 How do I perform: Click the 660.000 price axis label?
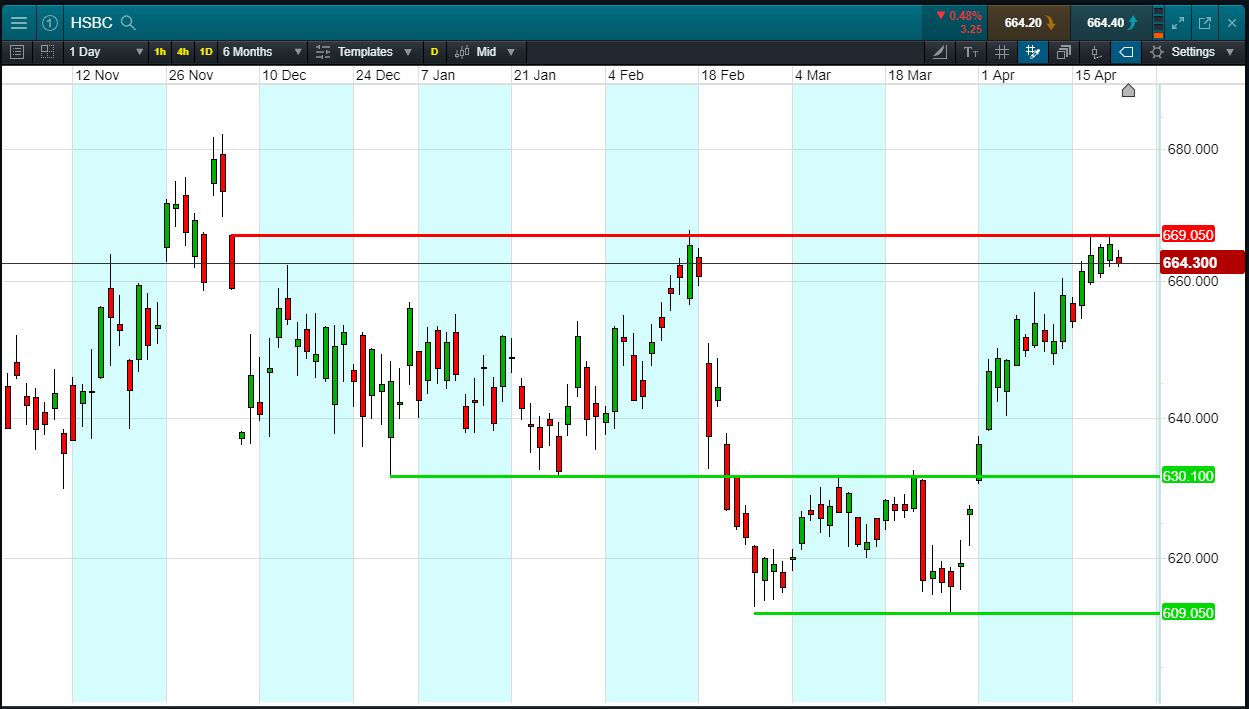pyautogui.click(x=1192, y=281)
